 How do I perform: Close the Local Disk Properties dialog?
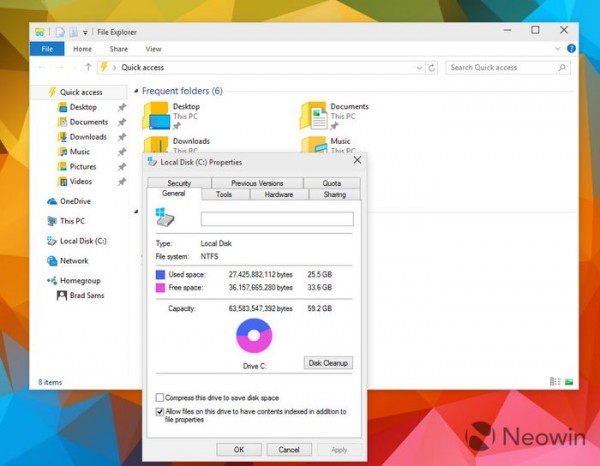point(357,160)
